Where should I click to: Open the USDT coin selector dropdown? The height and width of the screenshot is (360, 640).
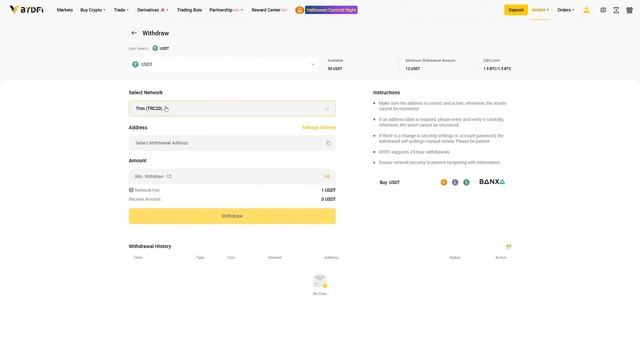(x=224, y=64)
